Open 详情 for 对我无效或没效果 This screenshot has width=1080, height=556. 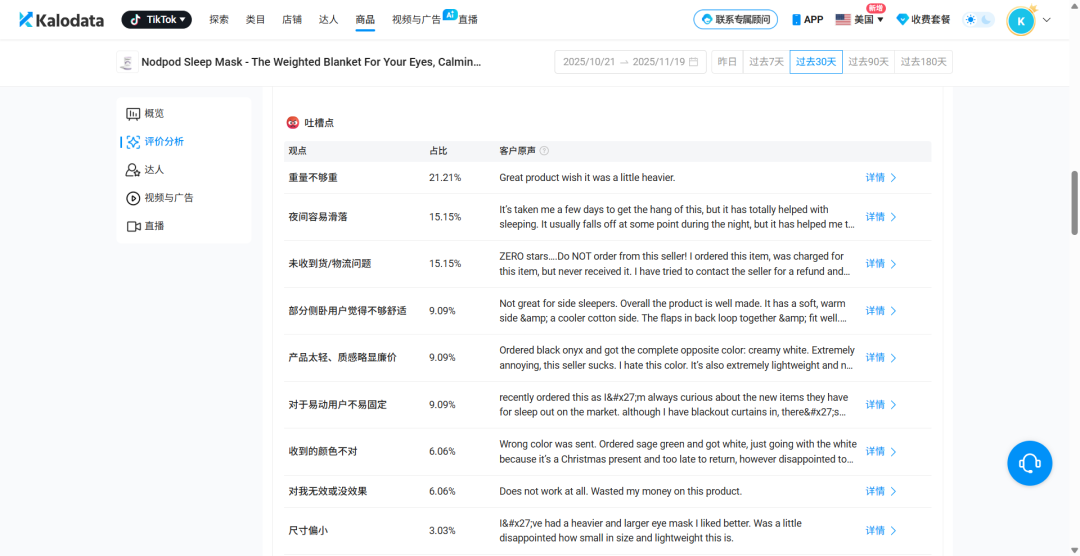[881, 491]
